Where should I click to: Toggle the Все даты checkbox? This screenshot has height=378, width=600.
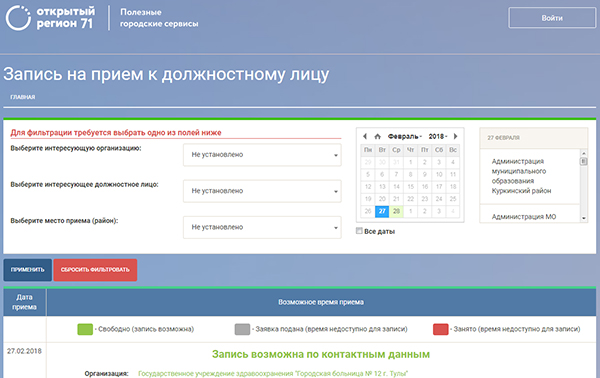tap(359, 231)
